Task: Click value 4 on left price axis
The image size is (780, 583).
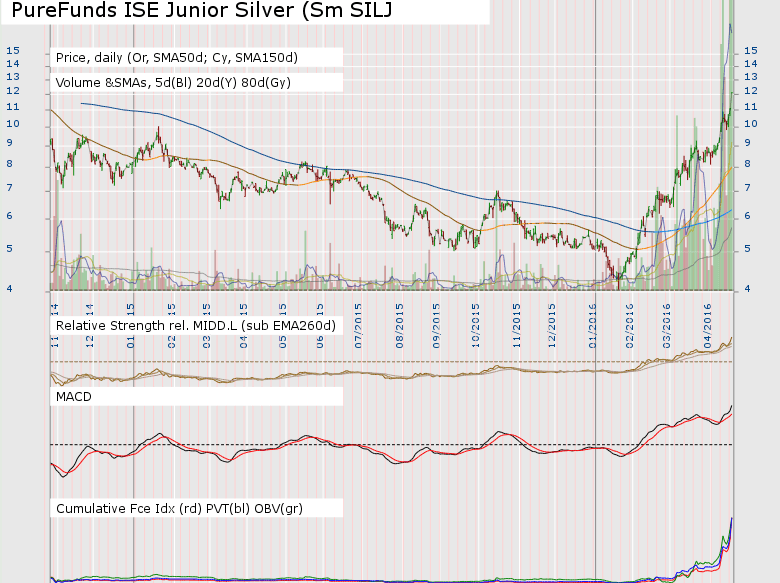Action: [x=9, y=289]
